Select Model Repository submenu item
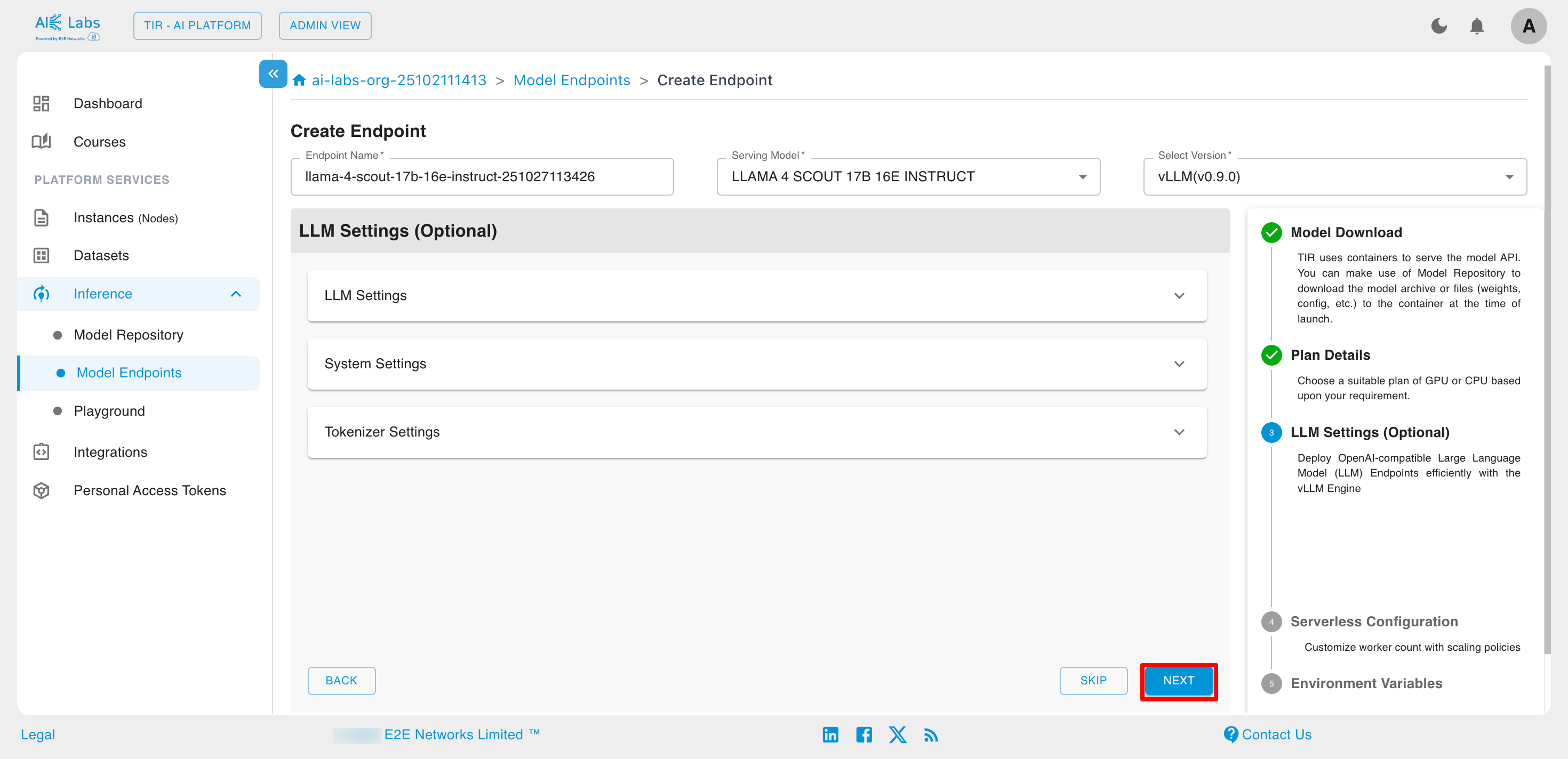The width and height of the screenshot is (1568, 759). 140,335
